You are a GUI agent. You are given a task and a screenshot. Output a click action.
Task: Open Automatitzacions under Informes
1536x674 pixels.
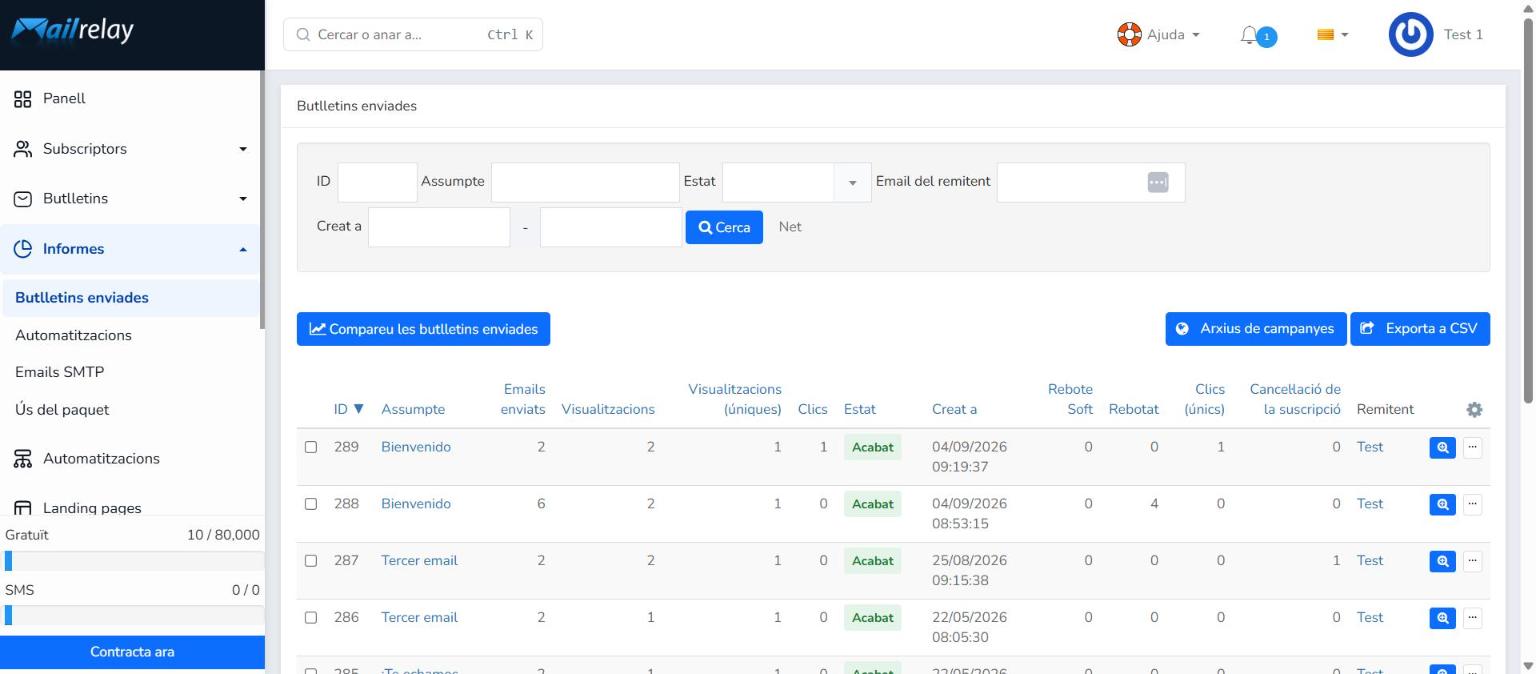click(73, 335)
